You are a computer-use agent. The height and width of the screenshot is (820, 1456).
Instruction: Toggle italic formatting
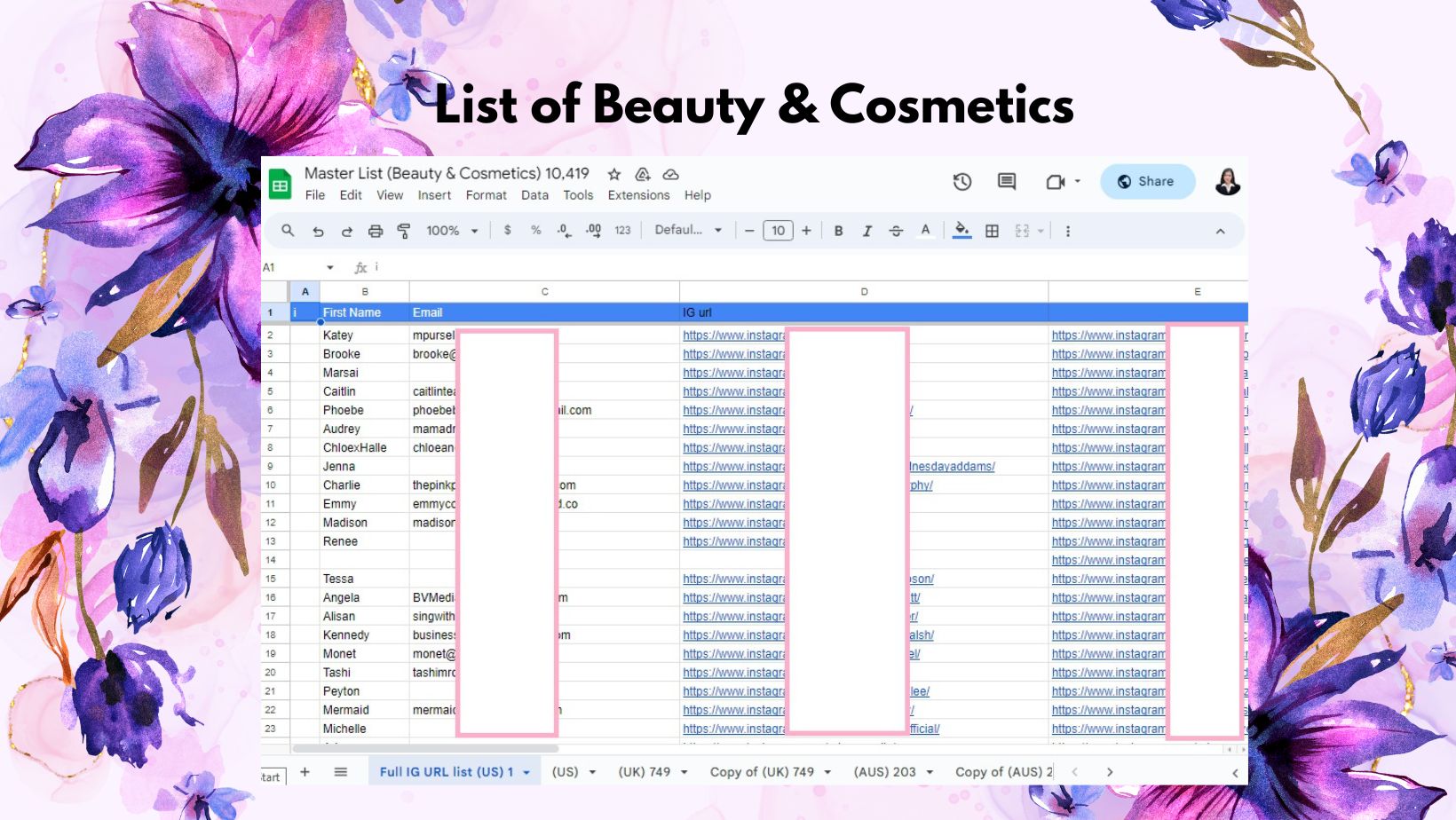point(866,231)
